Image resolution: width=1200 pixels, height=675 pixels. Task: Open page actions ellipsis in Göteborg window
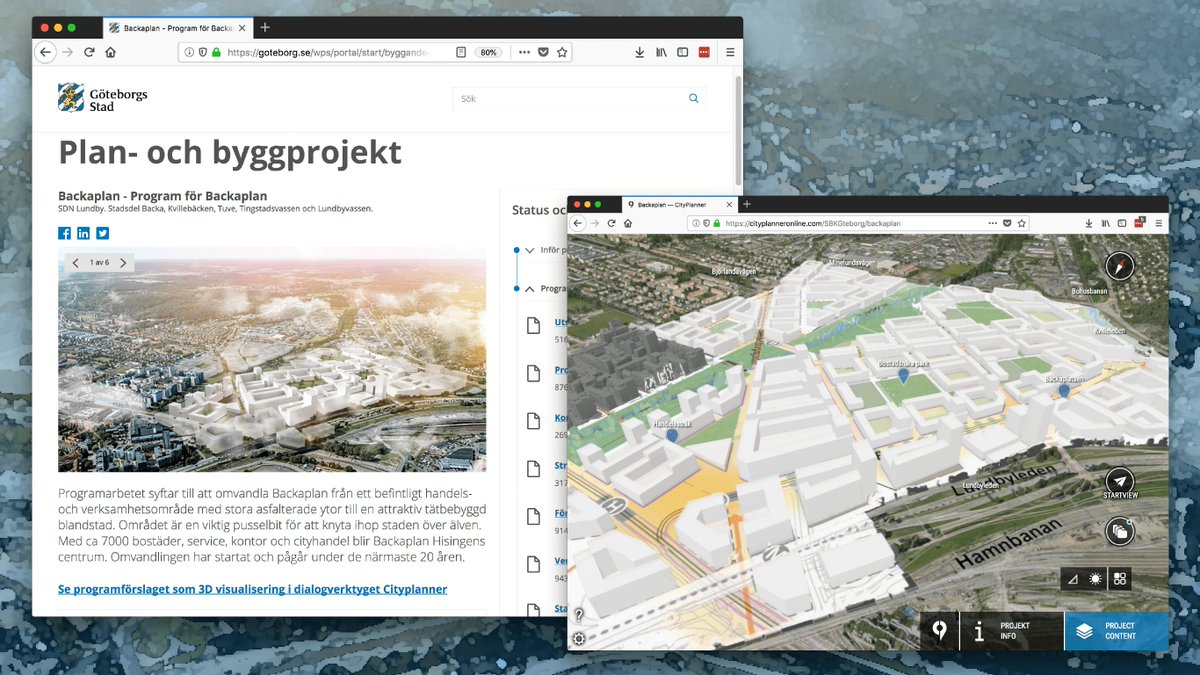[x=524, y=52]
